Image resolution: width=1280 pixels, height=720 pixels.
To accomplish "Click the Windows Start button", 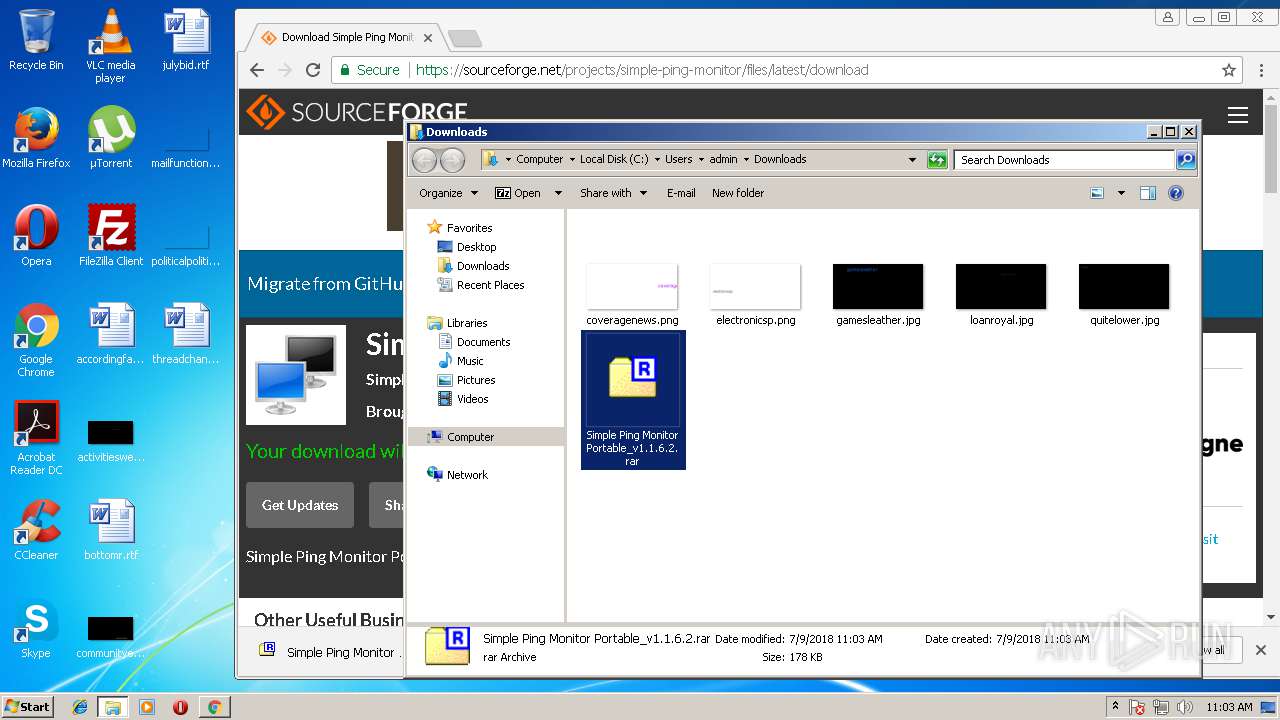I will 28,707.
